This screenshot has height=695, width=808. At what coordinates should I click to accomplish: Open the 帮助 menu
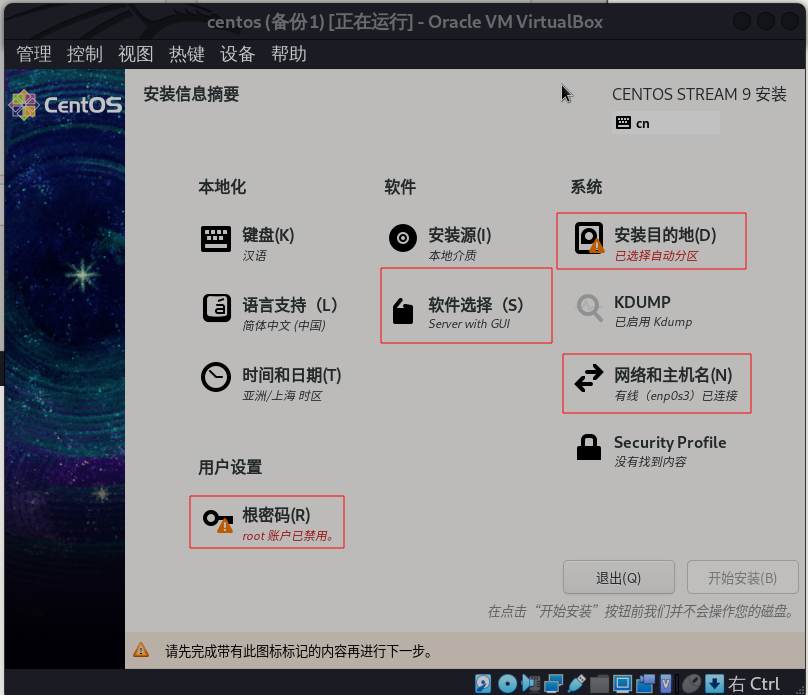pos(289,54)
